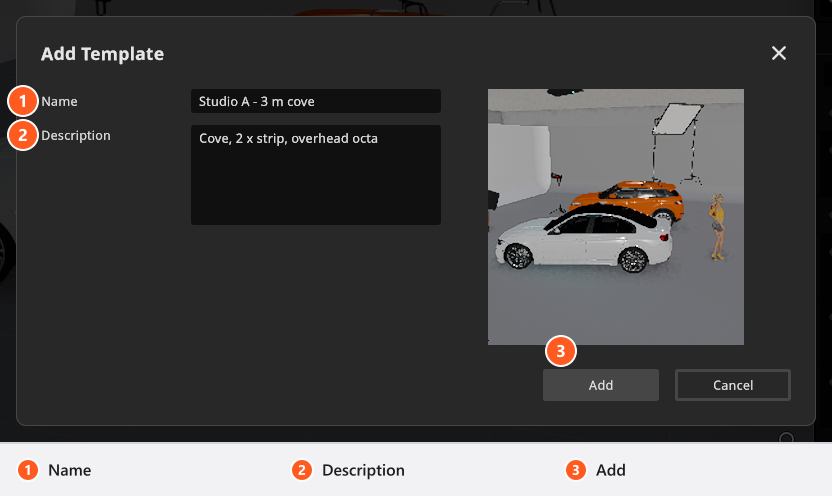
Task: Click the Cancel button
Action: click(x=733, y=385)
